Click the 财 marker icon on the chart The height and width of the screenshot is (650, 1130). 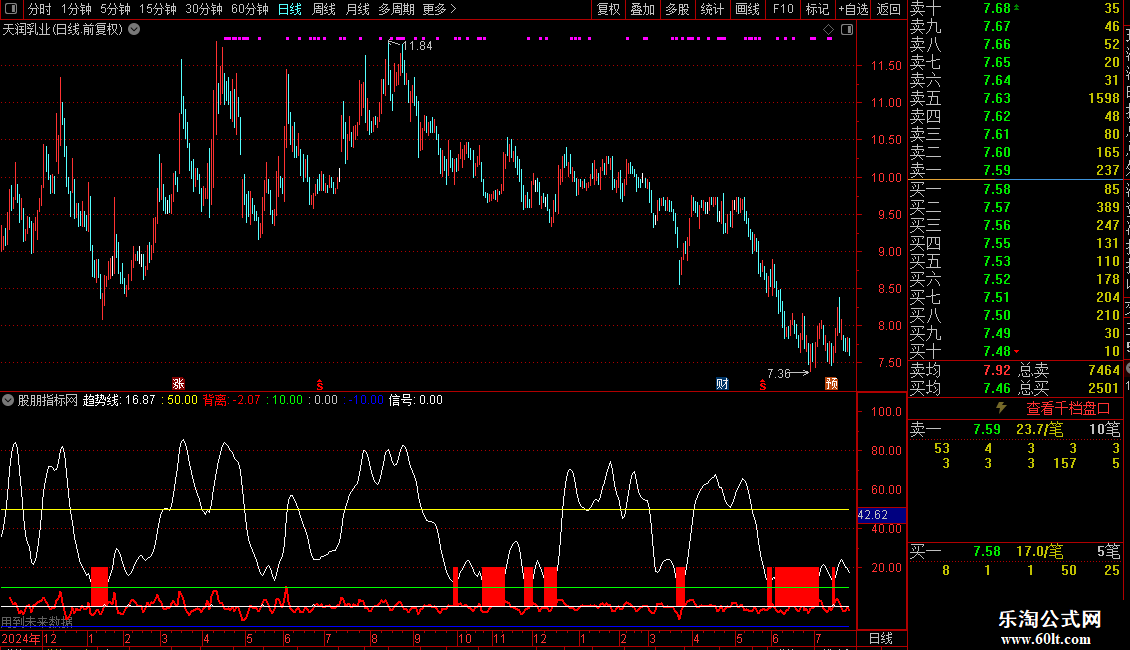coord(722,384)
